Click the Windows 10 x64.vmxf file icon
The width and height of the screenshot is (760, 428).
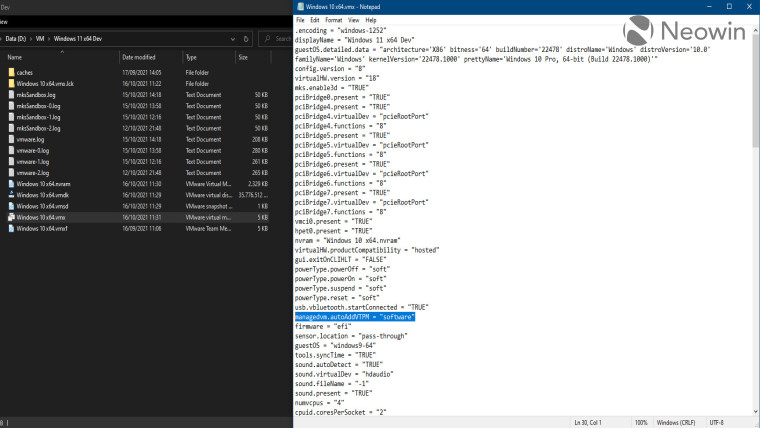(x=11, y=228)
